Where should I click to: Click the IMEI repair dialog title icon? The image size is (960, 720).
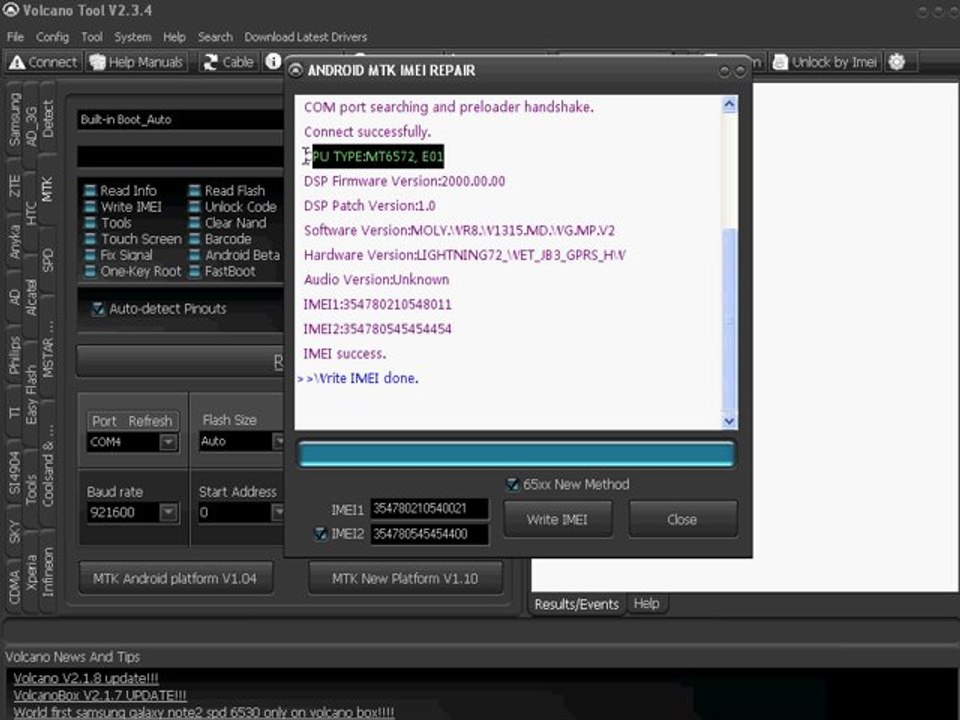click(x=295, y=70)
